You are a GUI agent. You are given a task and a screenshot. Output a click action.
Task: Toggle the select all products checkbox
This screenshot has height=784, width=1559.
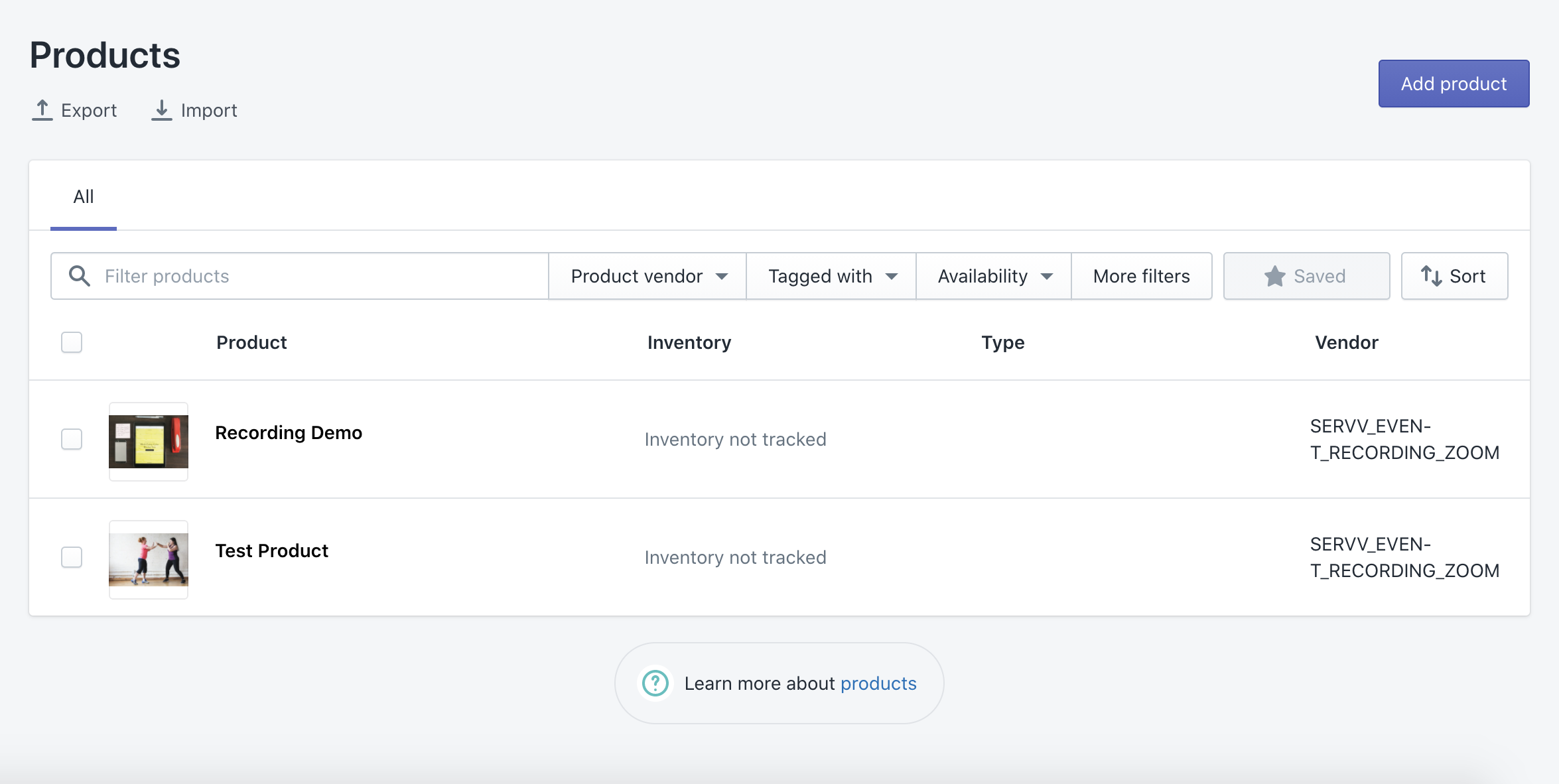click(x=72, y=342)
